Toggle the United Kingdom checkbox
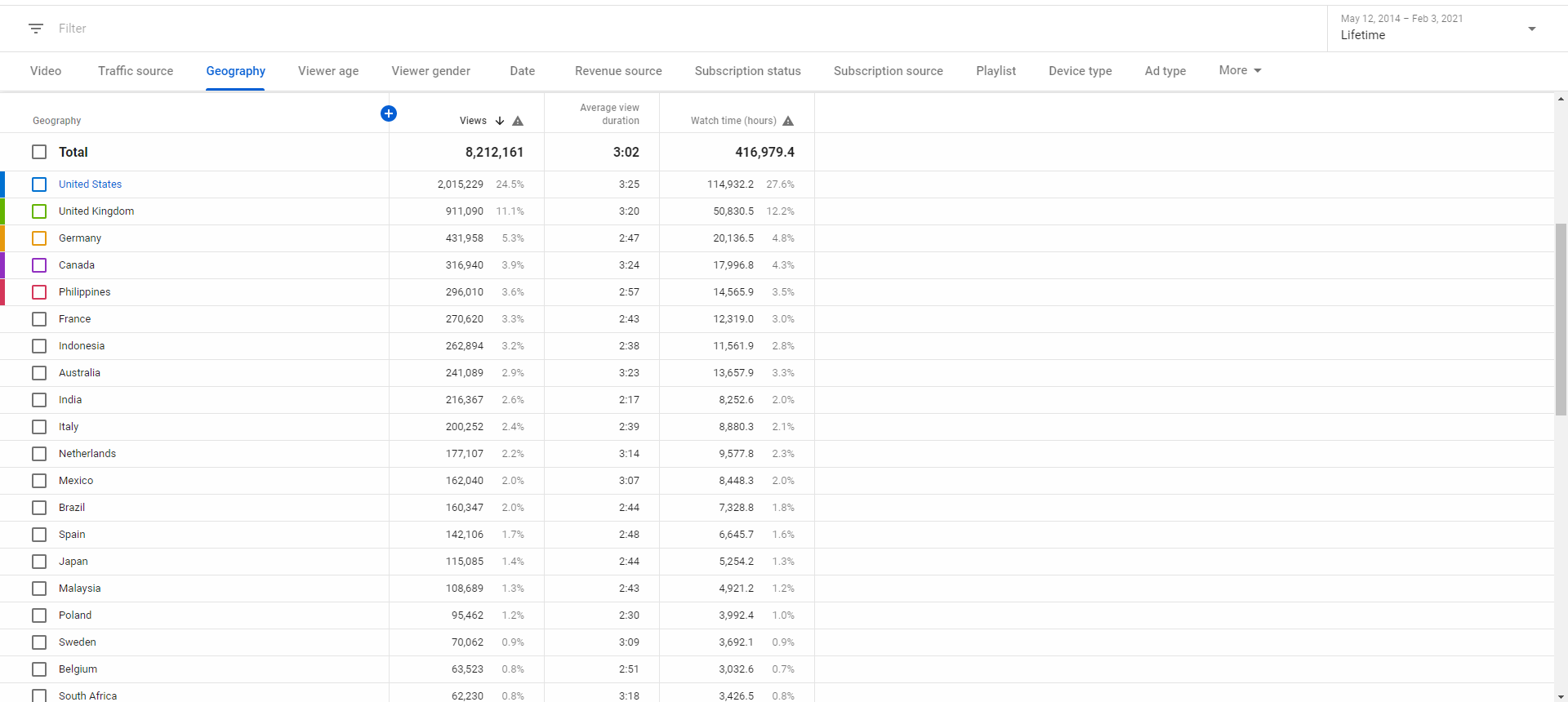This screenshot has width=1568, height=702. (x=39, y=211)
